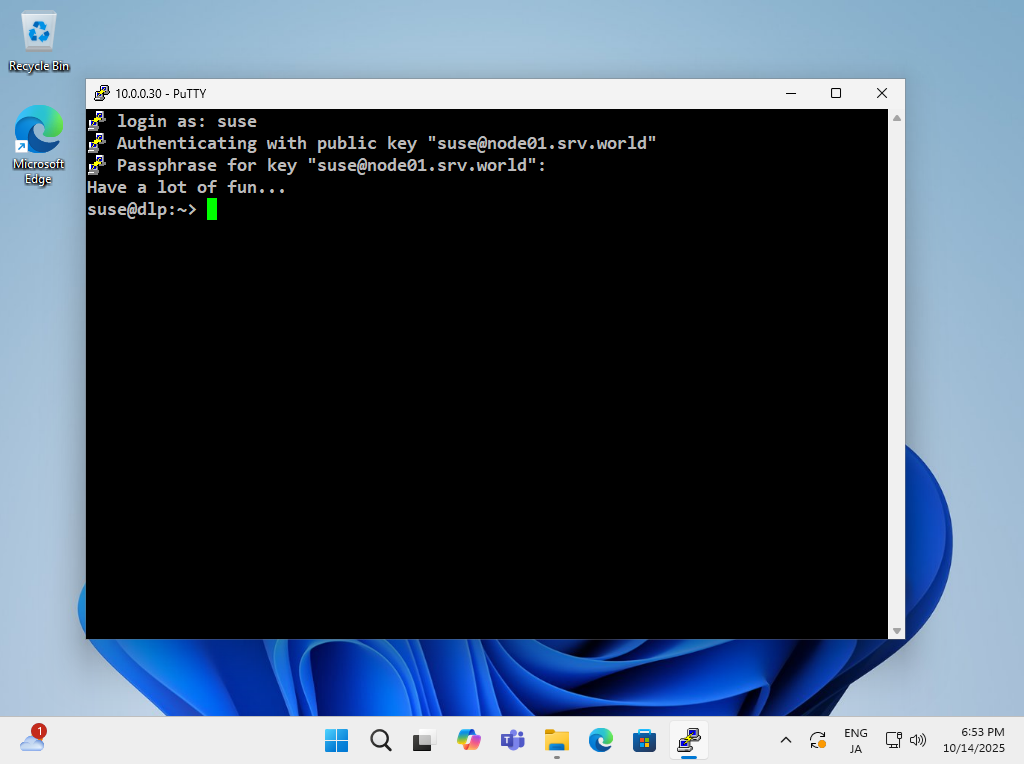Screen dimensions: 1024x764
Task: Open the network status tray icon
Action: pyautogui.click(x=894, y=740)
